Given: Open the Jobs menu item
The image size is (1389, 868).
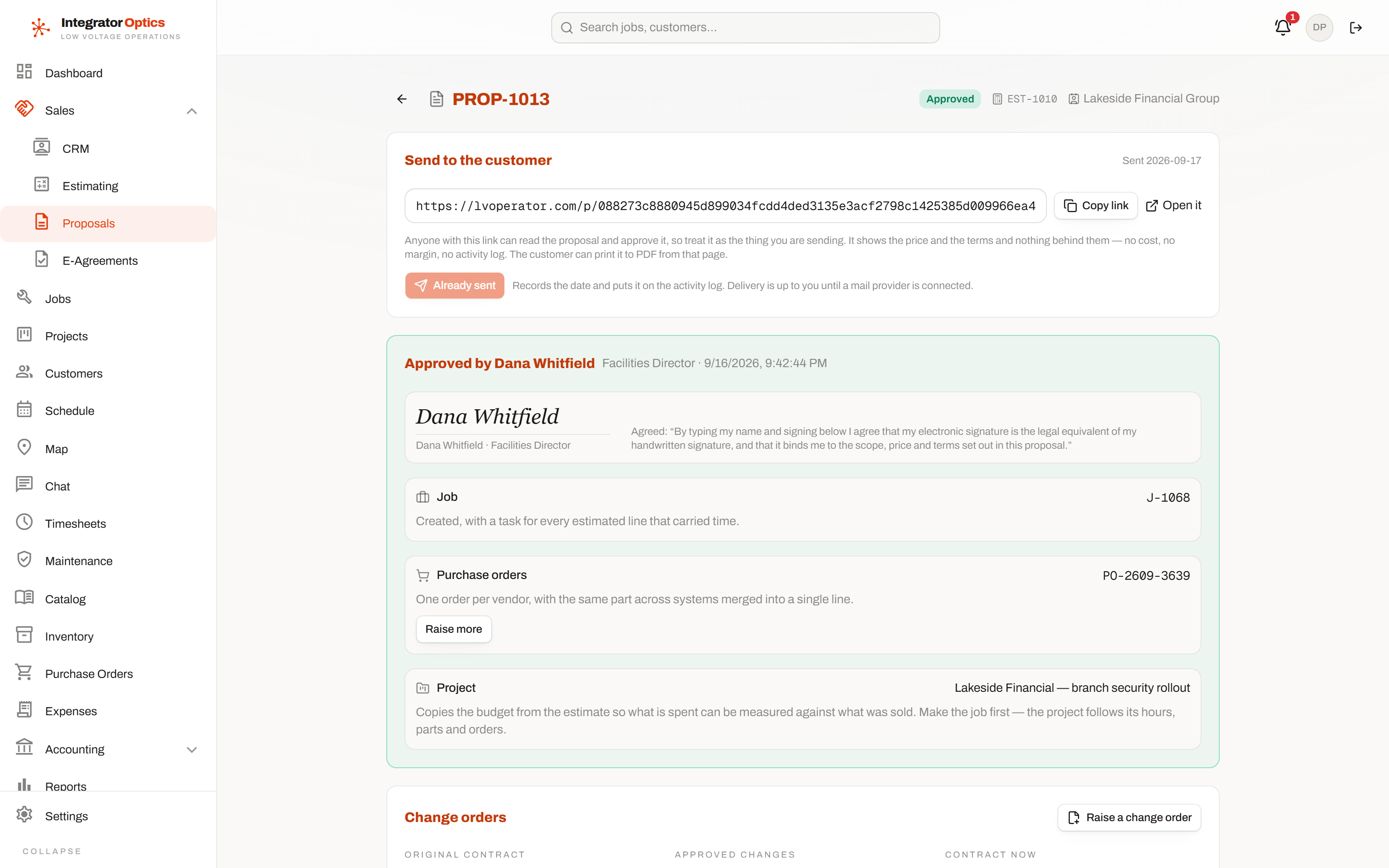Looking at the screenshot, I should (108, 299).
